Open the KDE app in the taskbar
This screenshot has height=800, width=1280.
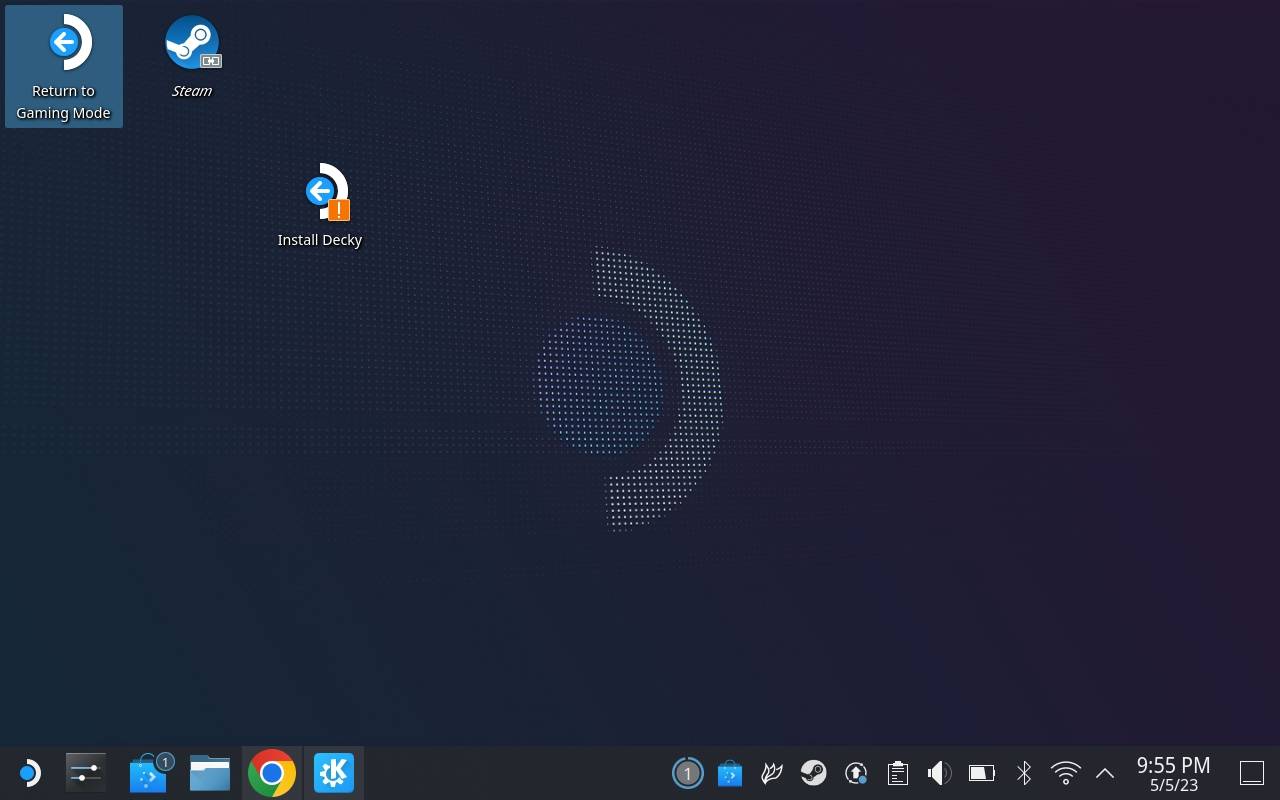click(334, 773)
